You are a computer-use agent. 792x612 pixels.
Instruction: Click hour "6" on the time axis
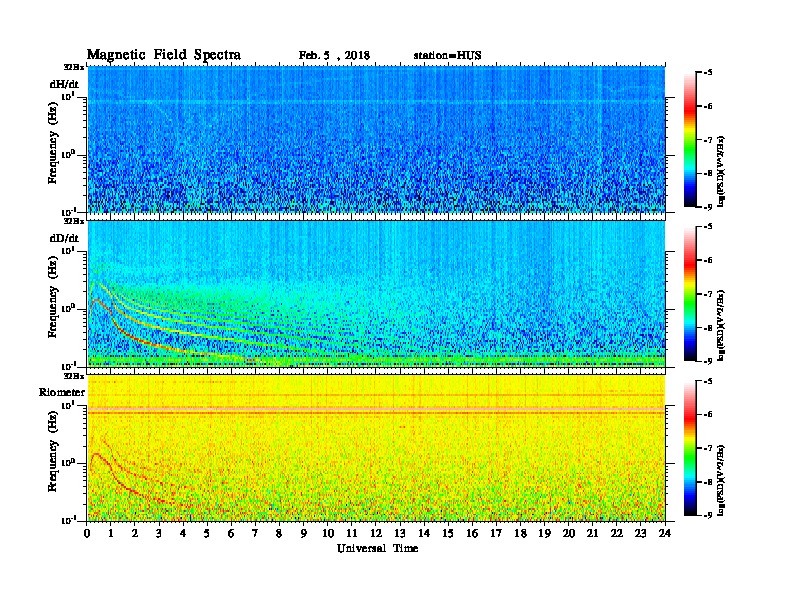click(231, 534)
